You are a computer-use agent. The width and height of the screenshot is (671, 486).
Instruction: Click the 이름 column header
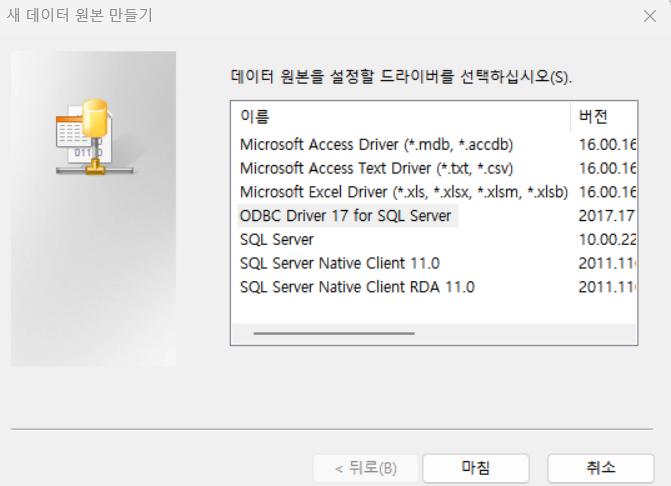pos(401,116)
